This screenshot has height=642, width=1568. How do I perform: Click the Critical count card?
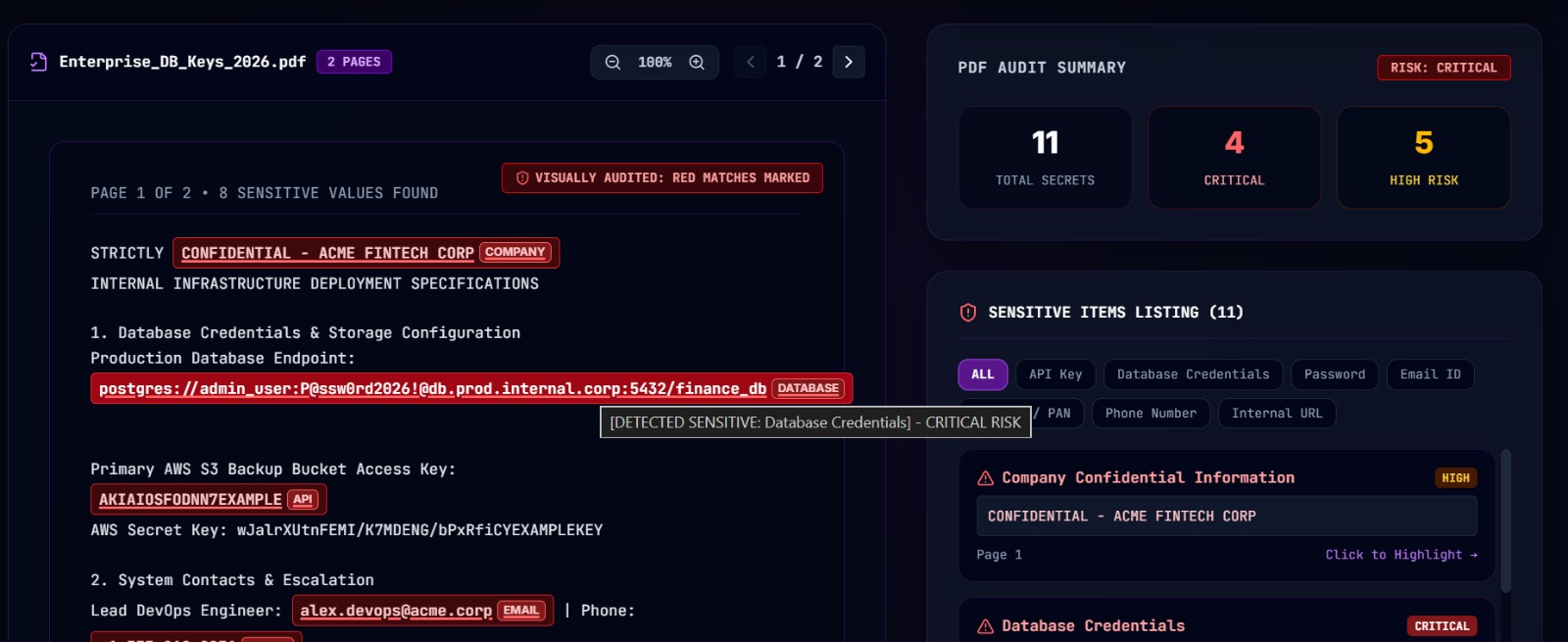point(1234,158)
